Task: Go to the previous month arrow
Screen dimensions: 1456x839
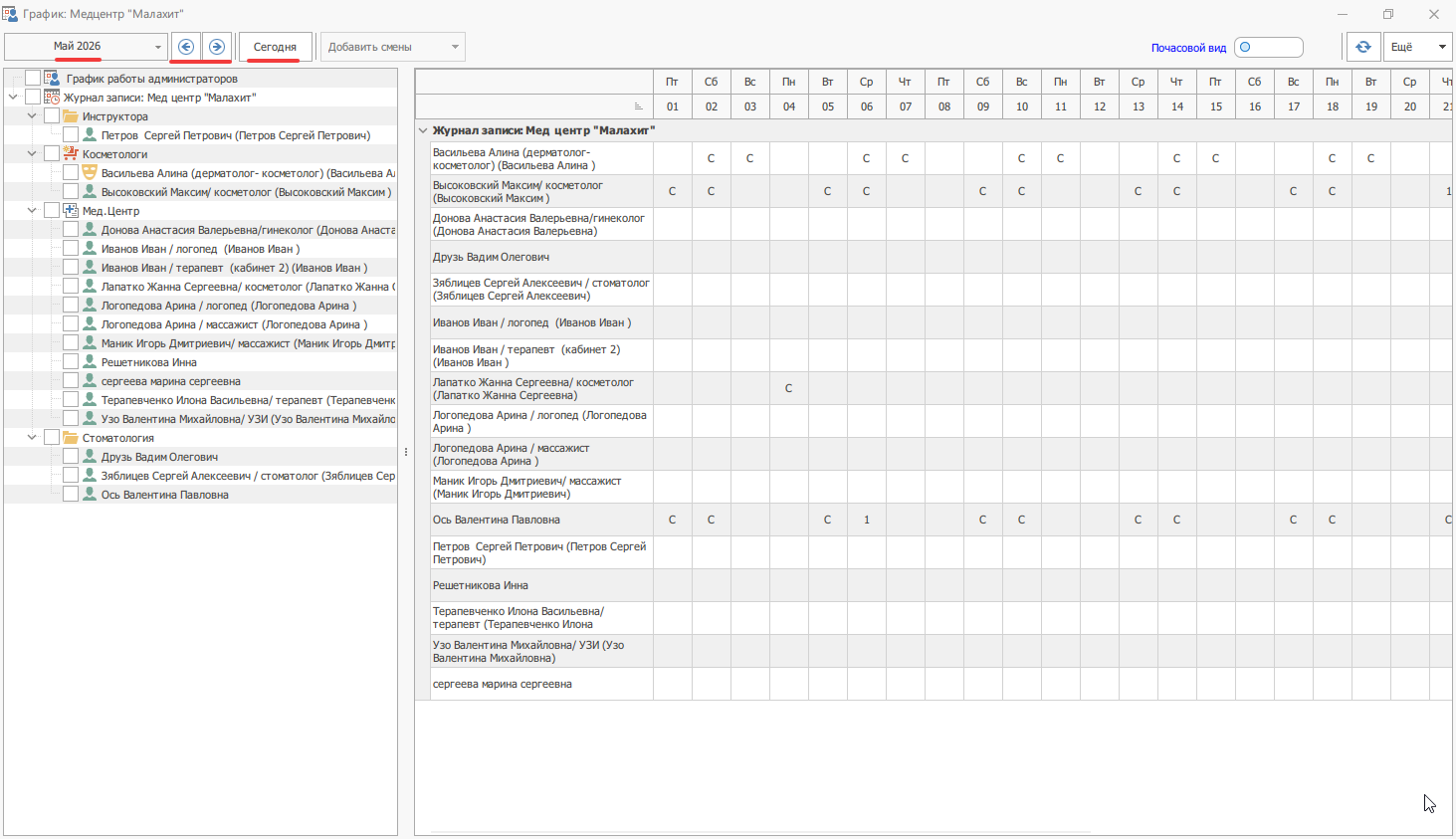Action: tap(186, 47)
